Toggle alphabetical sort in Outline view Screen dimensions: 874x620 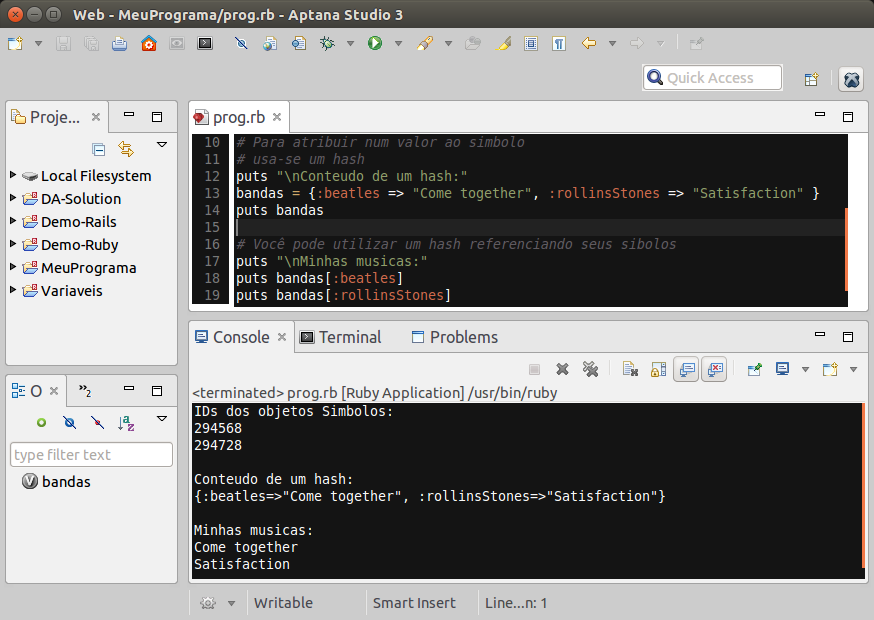tap(126, 423)
